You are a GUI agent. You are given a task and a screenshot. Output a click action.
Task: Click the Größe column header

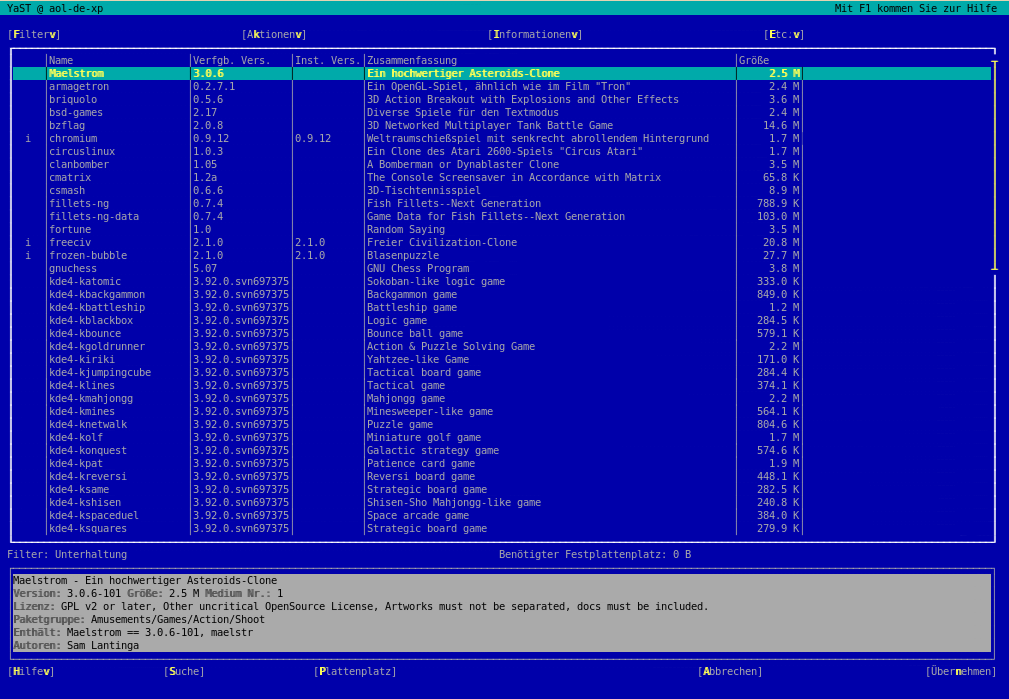click(x=754, y=61)
